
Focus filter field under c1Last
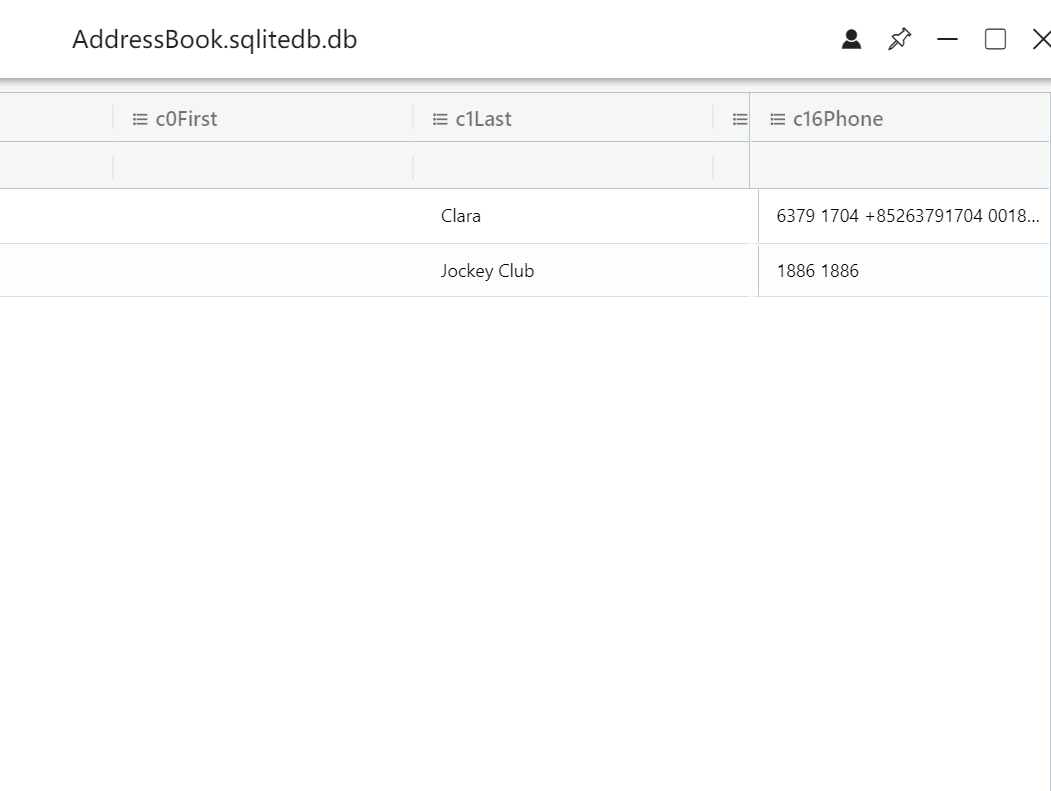[563, 167]
